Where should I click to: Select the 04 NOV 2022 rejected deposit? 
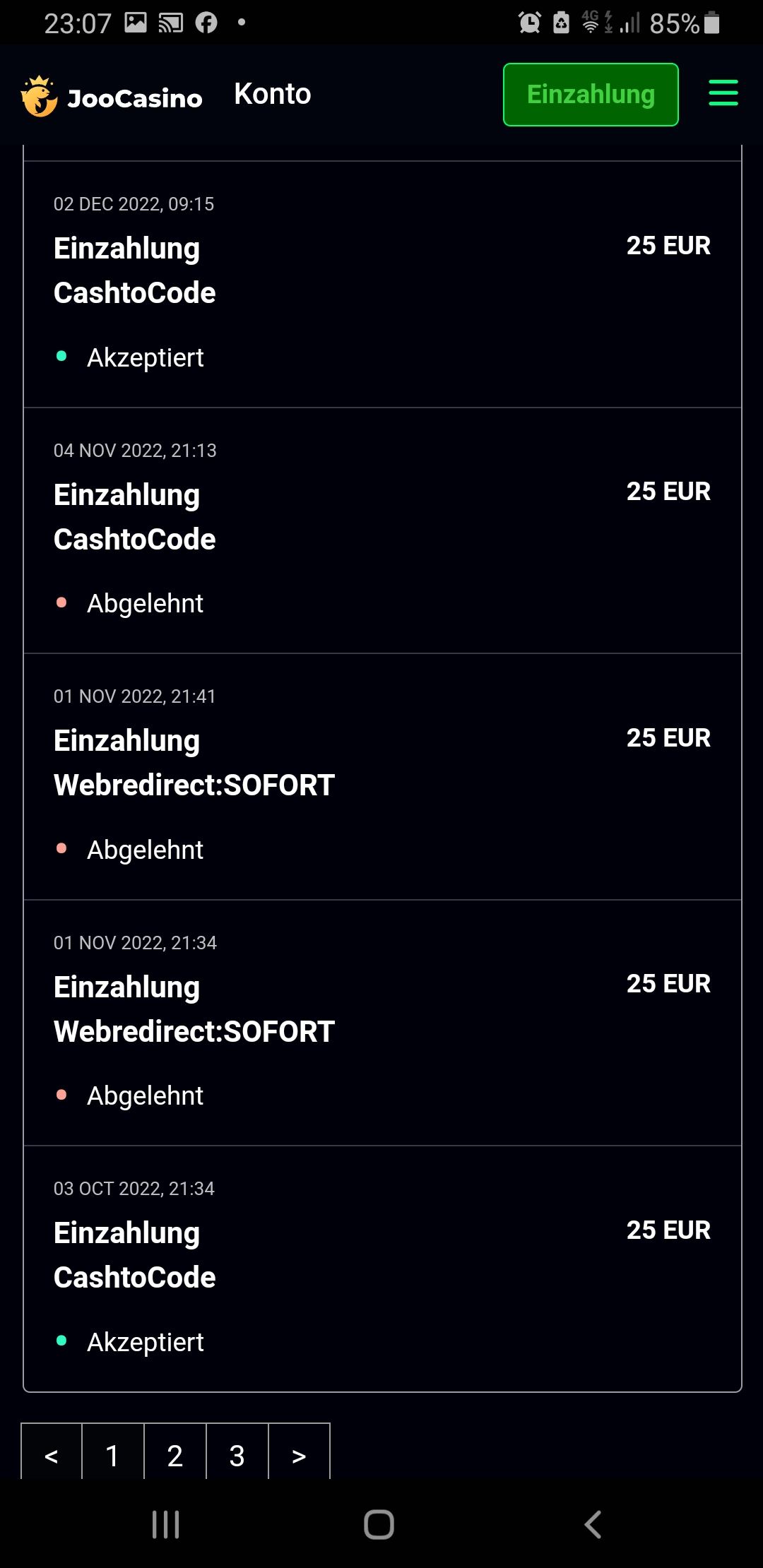(x=381, y=530)
